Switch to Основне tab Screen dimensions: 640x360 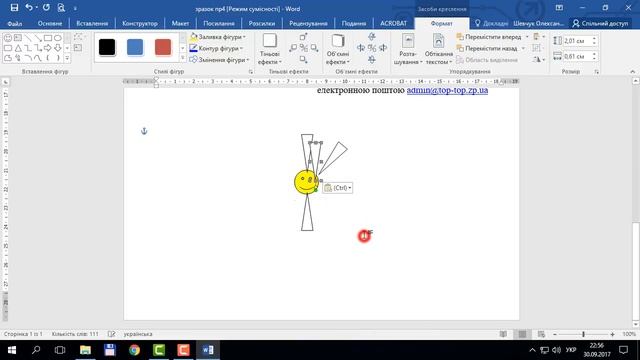50,23
